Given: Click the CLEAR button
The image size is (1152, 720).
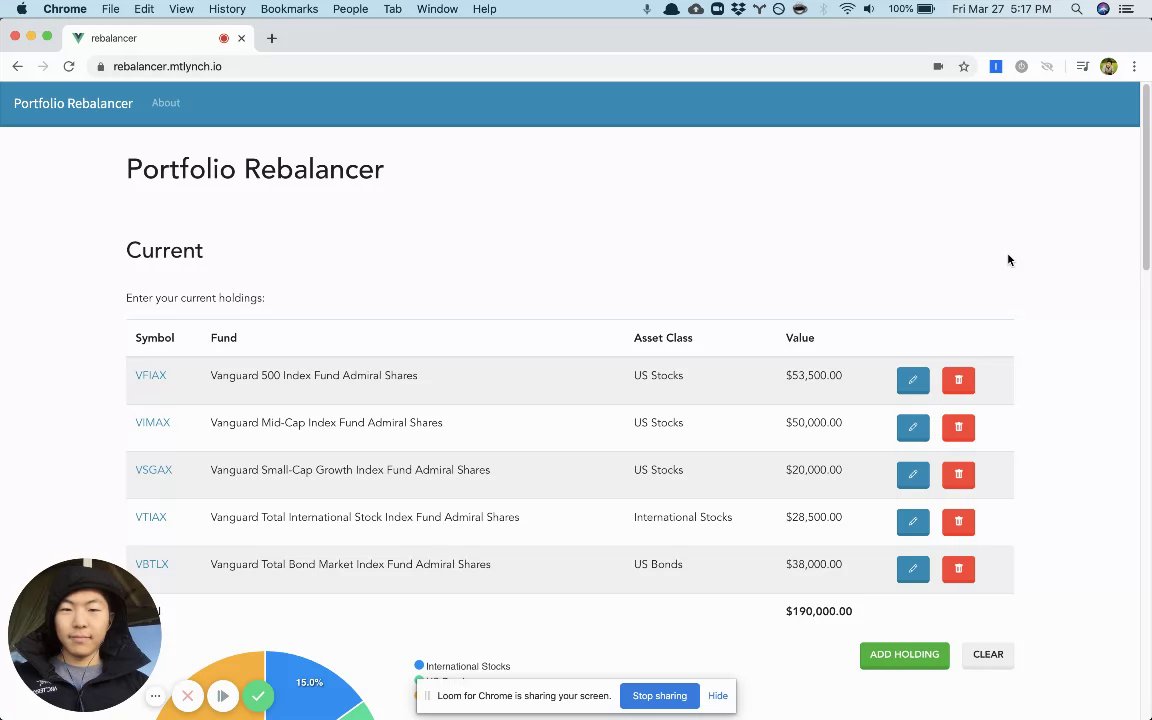Looking at the screenshot, I should tap(987, 655).
